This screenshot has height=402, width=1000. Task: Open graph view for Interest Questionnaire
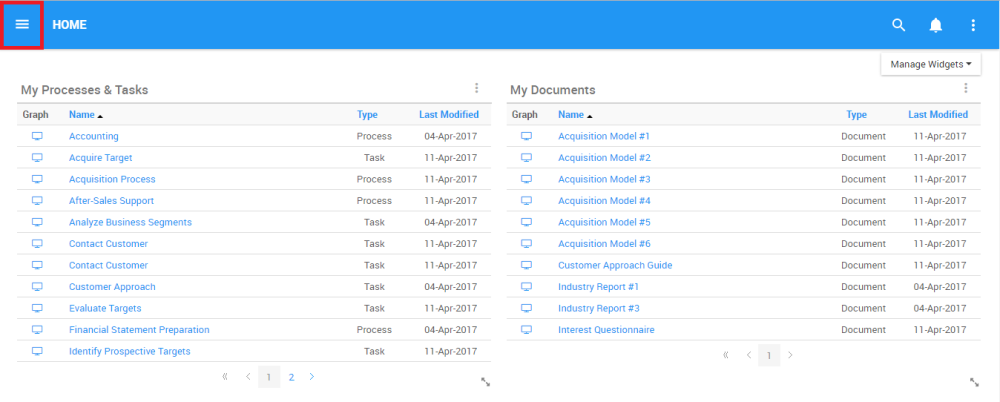527,330
